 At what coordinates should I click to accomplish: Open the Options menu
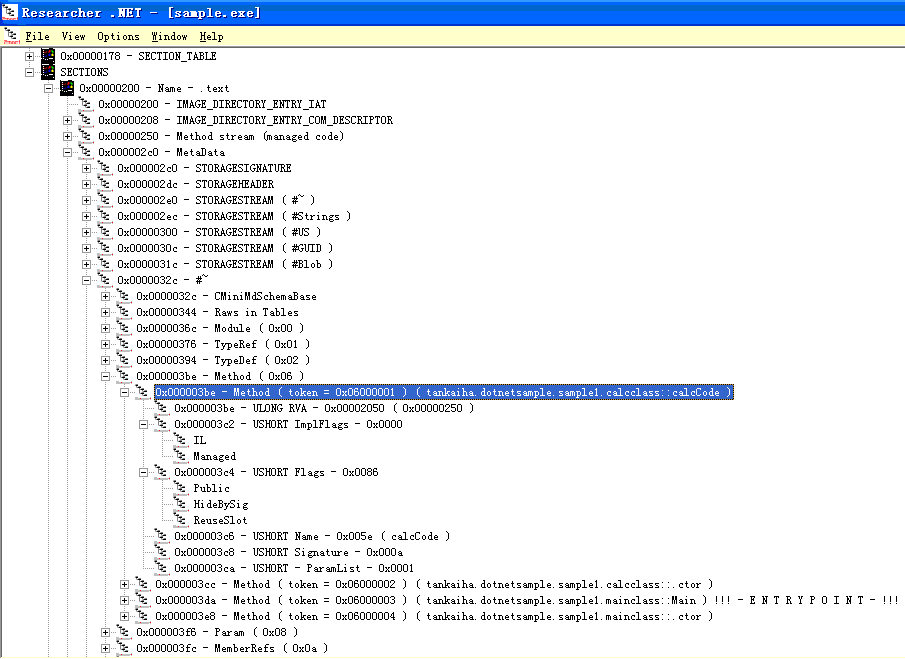[x=118, y=36]
